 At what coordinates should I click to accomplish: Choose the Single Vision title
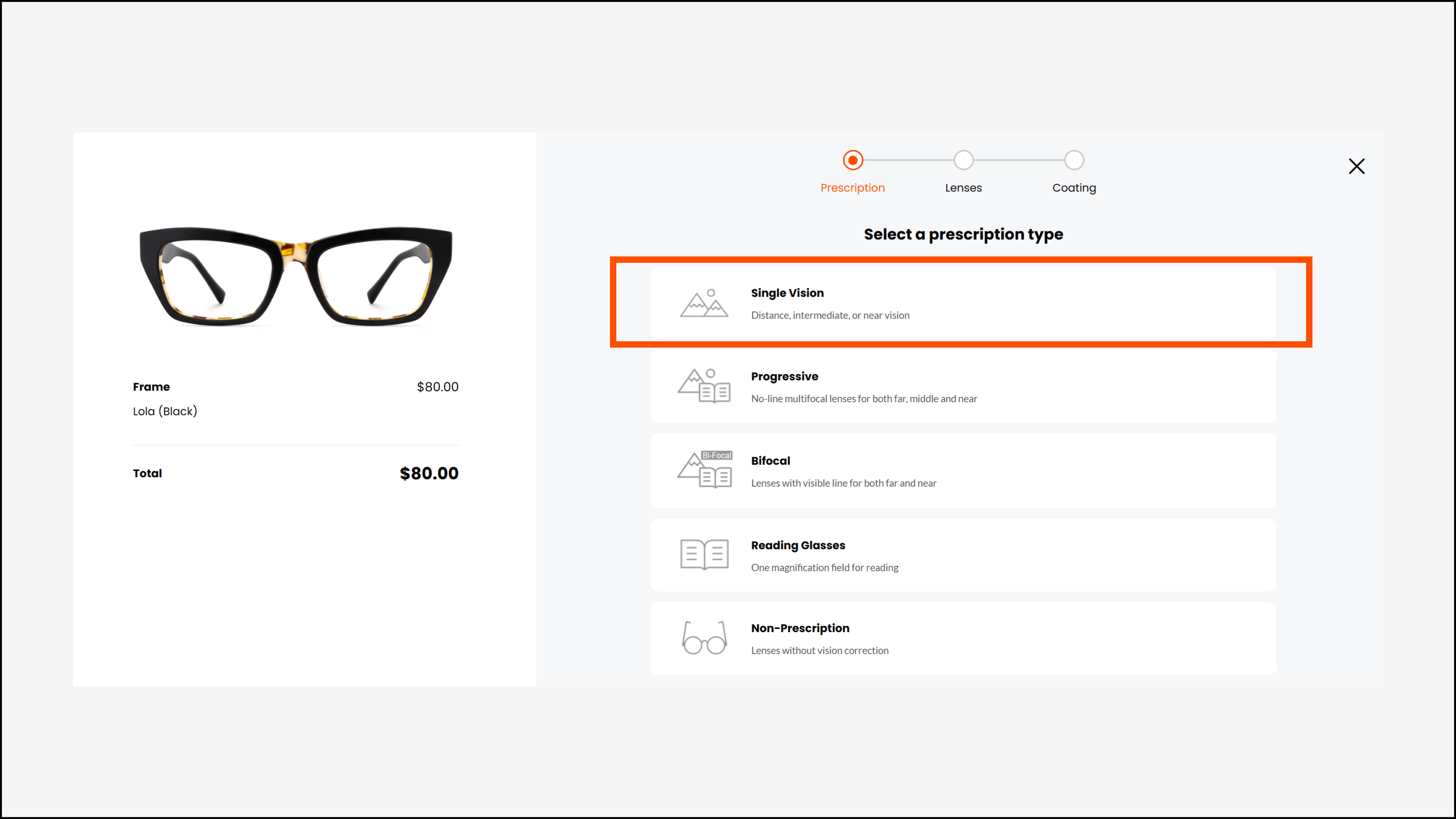(x=787, y=293)
